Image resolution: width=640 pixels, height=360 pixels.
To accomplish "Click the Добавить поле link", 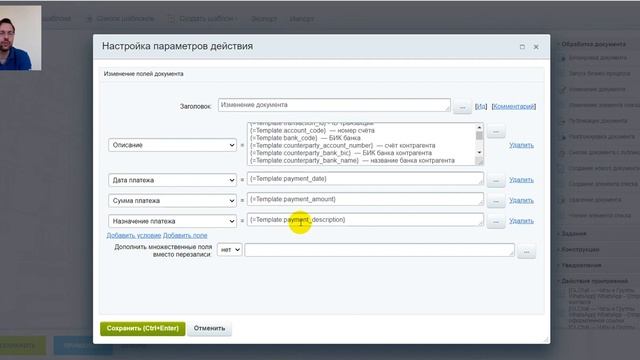I will [x=185, y=236].
